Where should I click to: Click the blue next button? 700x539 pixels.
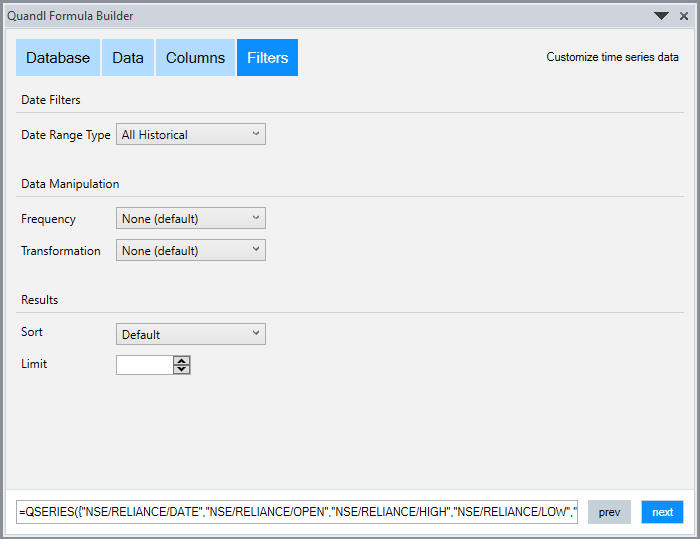(x=662, y=512)
